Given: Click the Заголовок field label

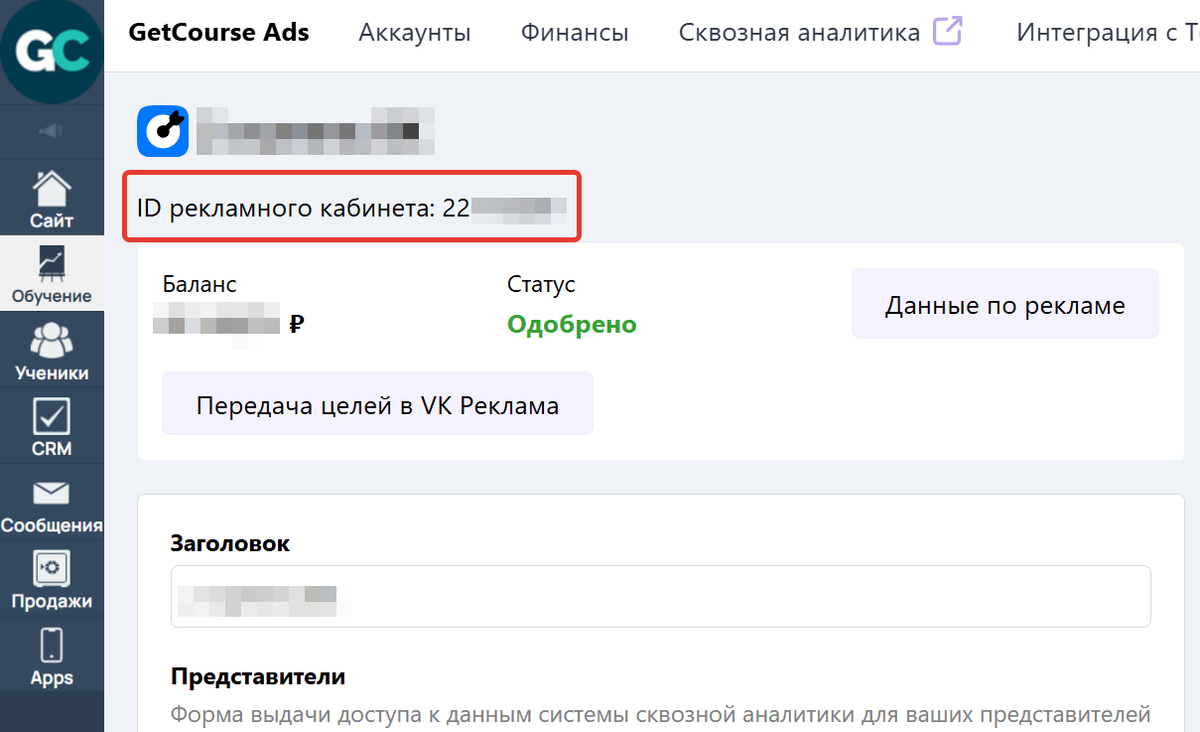Looking at the screenshot, I should pos(231,544).
